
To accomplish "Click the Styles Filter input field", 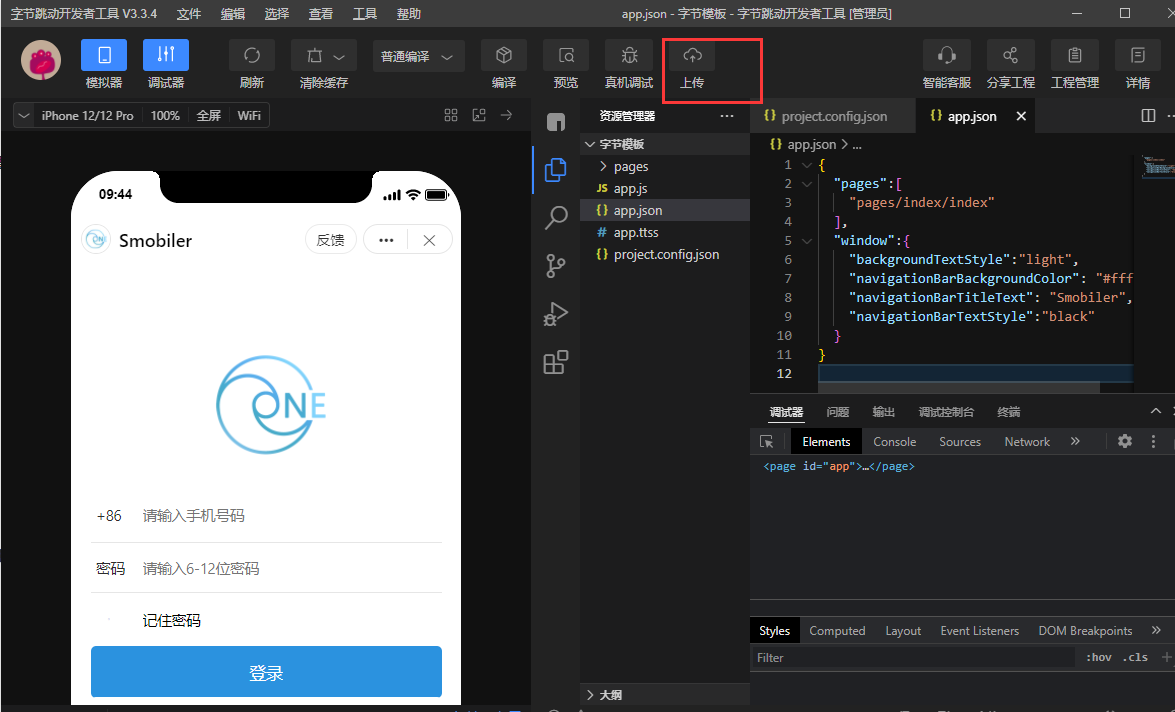I will click(x=914, y=657).
